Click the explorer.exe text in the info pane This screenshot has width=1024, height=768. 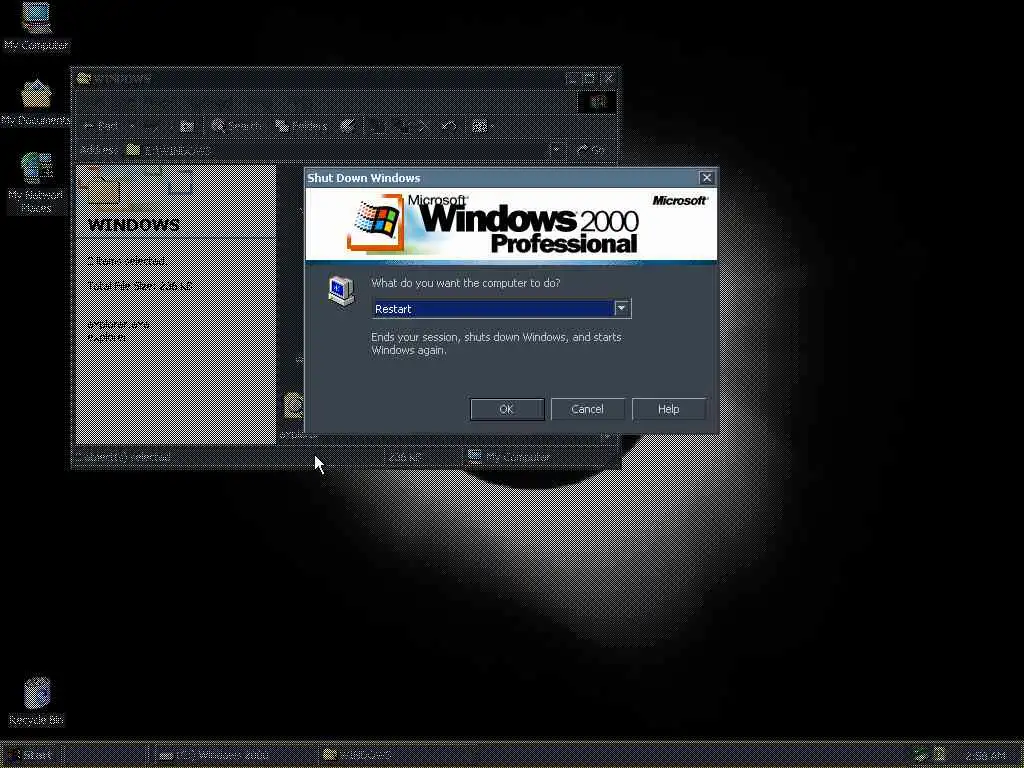118,324
